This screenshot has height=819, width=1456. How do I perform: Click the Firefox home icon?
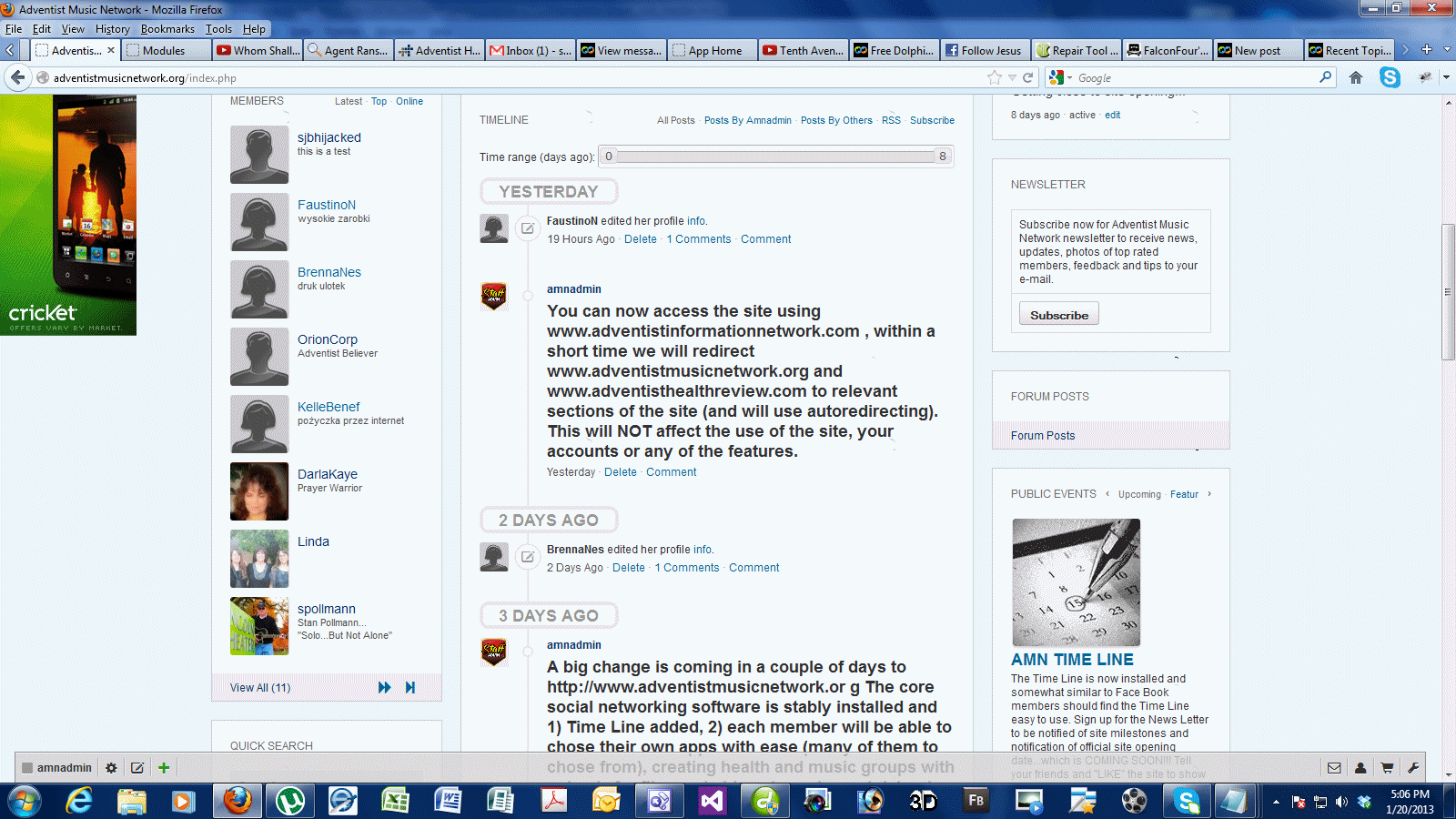coord(1356,78)
